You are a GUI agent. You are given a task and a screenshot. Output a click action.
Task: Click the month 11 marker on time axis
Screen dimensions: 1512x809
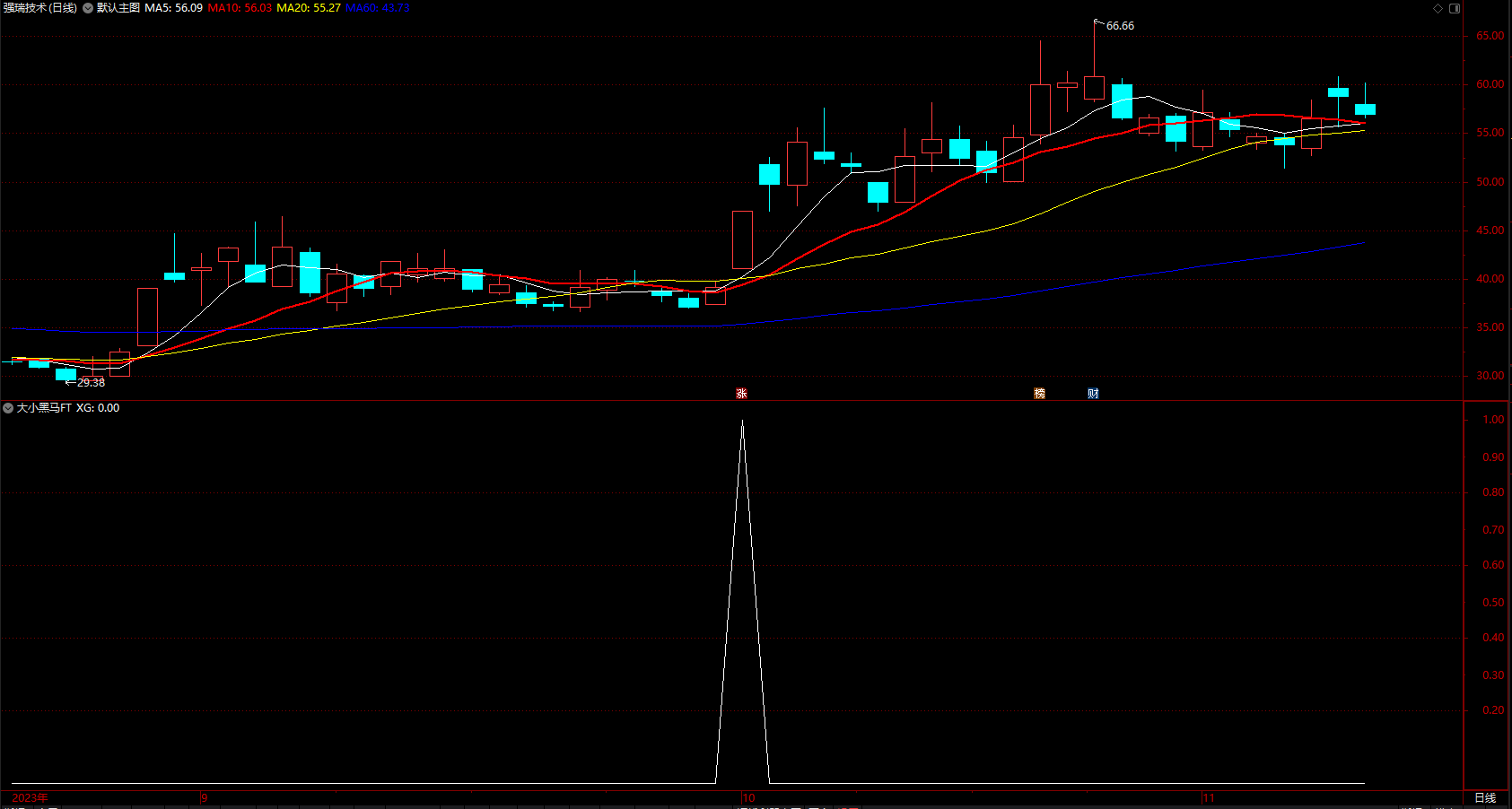click(x=1209, y=798)
